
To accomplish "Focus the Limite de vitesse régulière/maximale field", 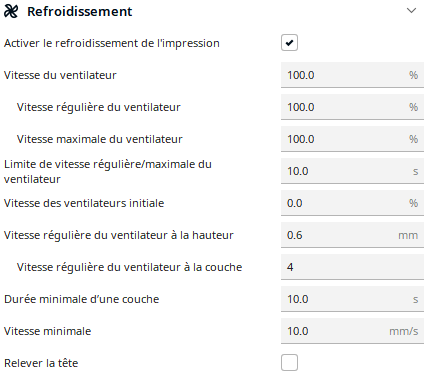I will click(x=352, y=171).
